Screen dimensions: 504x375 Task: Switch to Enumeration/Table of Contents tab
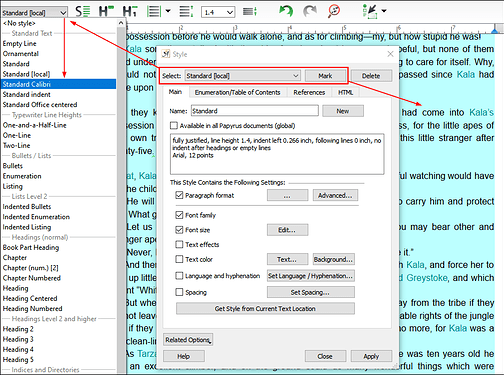point(237,92)
